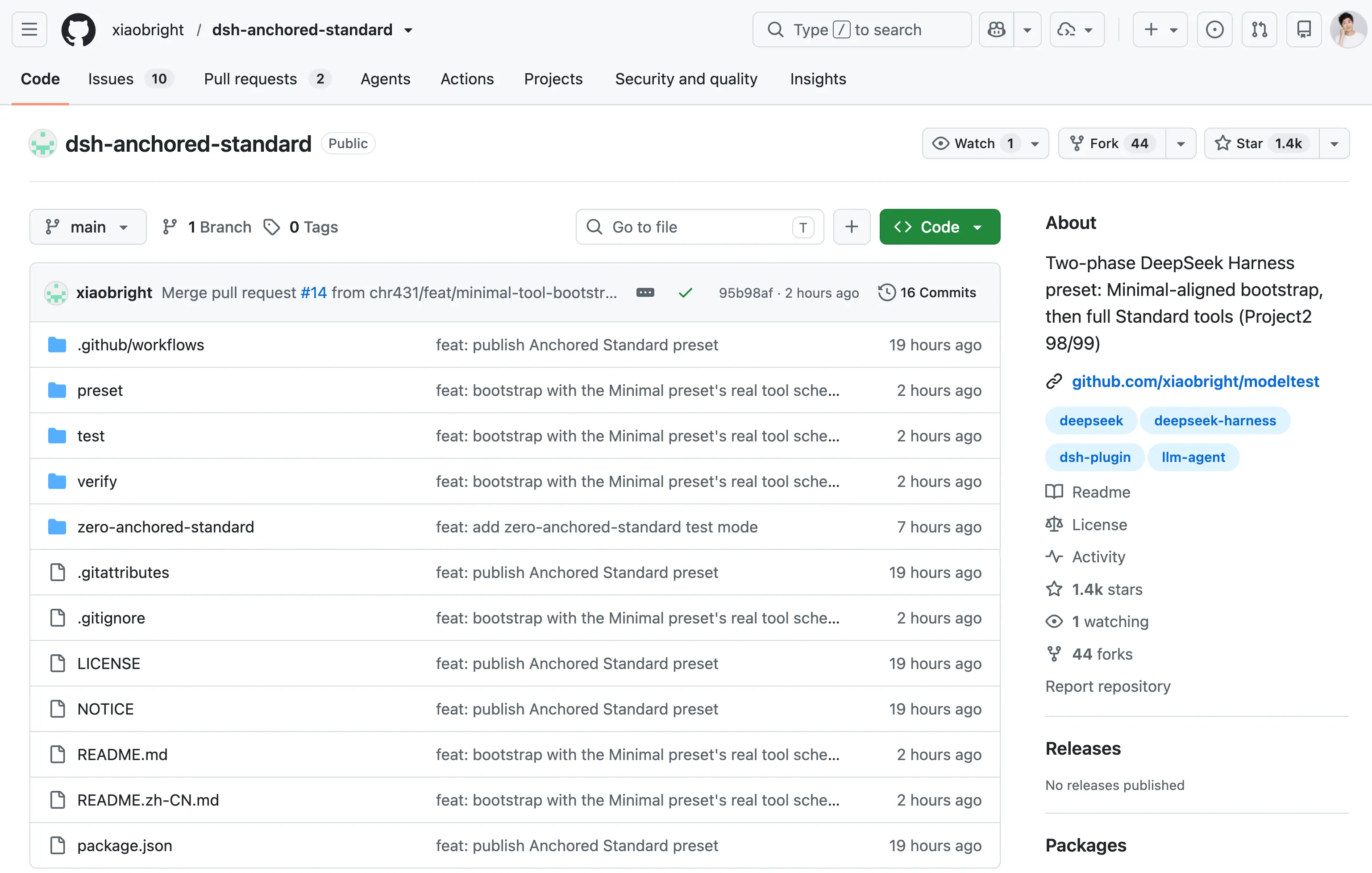The height and width of the screenshot is (873, 1372).
Task: Focus the Go to file search field
Action: [x=700, y=227]
